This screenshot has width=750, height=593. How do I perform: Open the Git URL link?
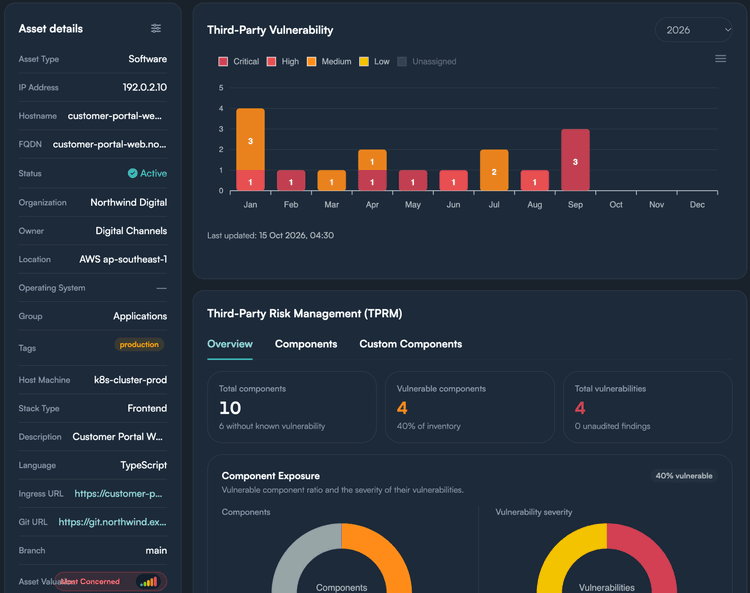pos(112,522)
